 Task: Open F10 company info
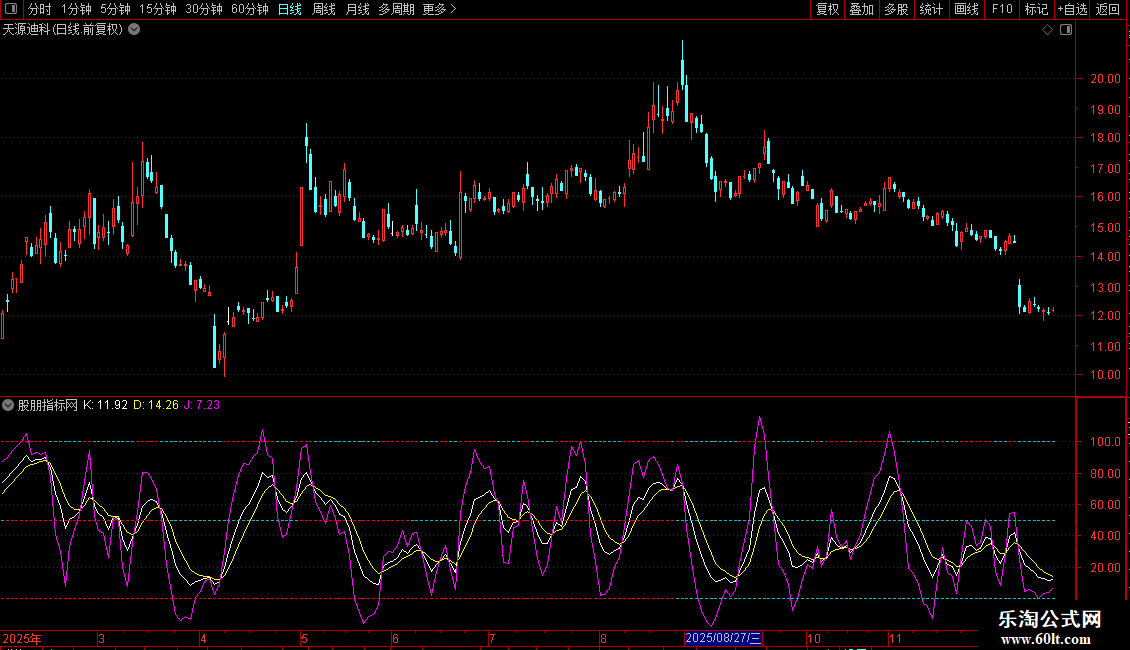1001,9
